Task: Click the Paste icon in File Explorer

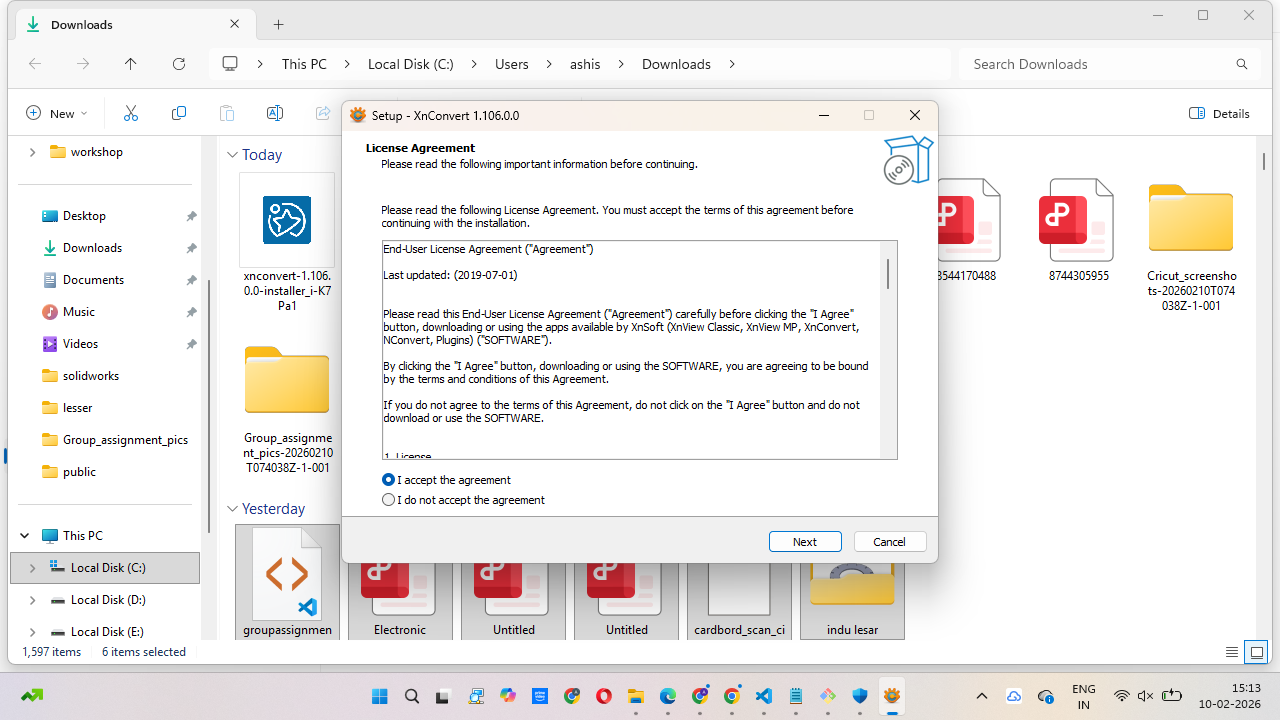Action: coord(227,113)
